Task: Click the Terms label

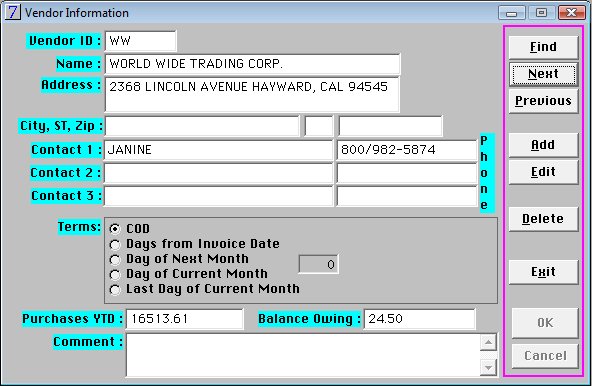Action: pyautogui.click(x=79, y=227)
